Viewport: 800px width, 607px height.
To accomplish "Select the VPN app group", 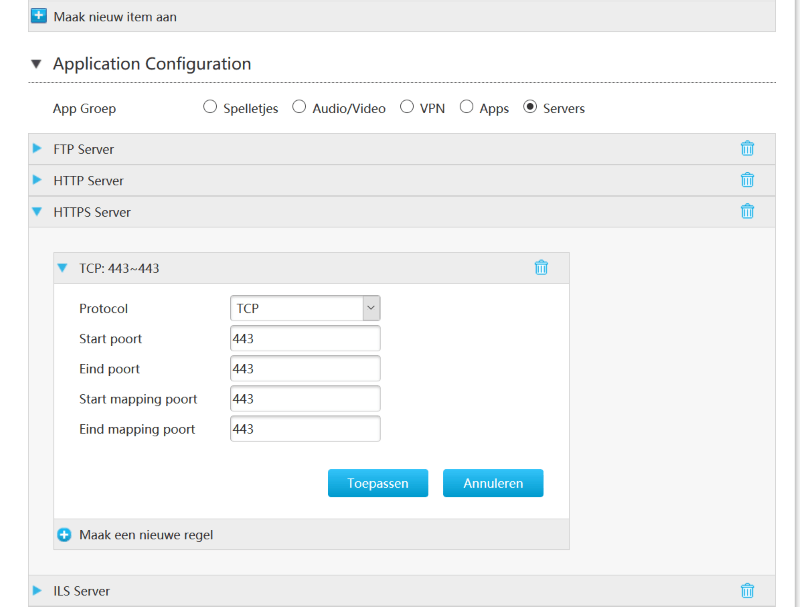I will [407, 107].
